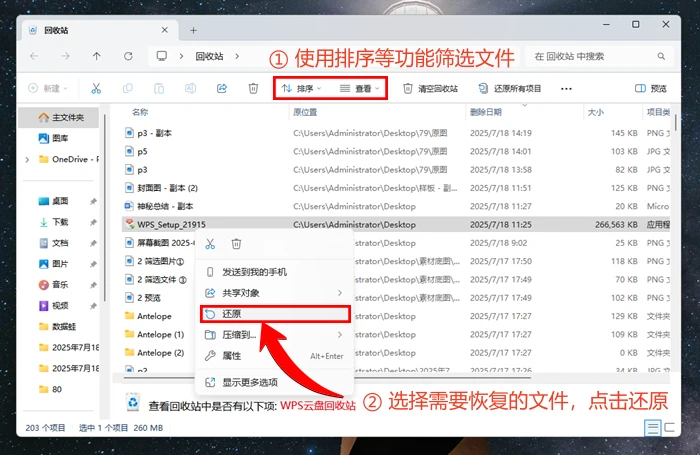Viewport: 700px width, 455px height.
Task: Select the 回收站 tab
Action: coord(100,30)
